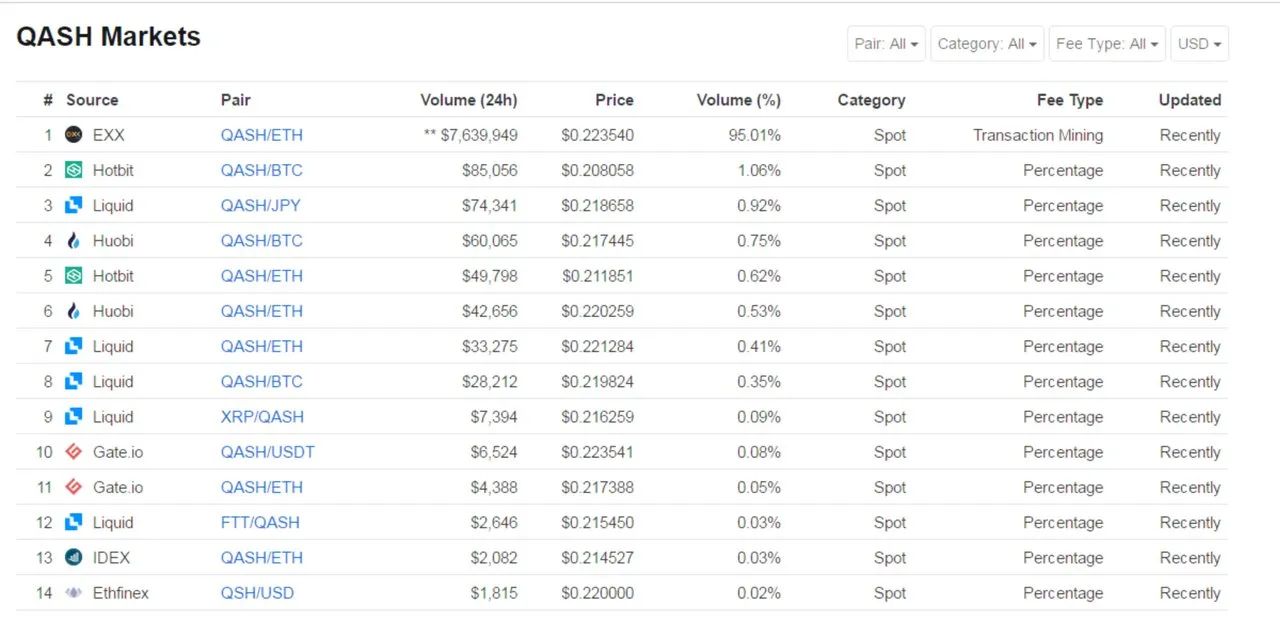Screen dimensions: 1280x619
Task: Open Liquid QASH/ETH pair link in row 7
Action: coord(262,346)
